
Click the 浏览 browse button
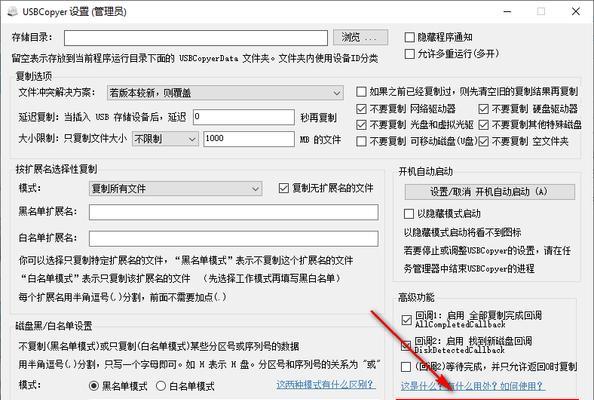tap(360, 38)
